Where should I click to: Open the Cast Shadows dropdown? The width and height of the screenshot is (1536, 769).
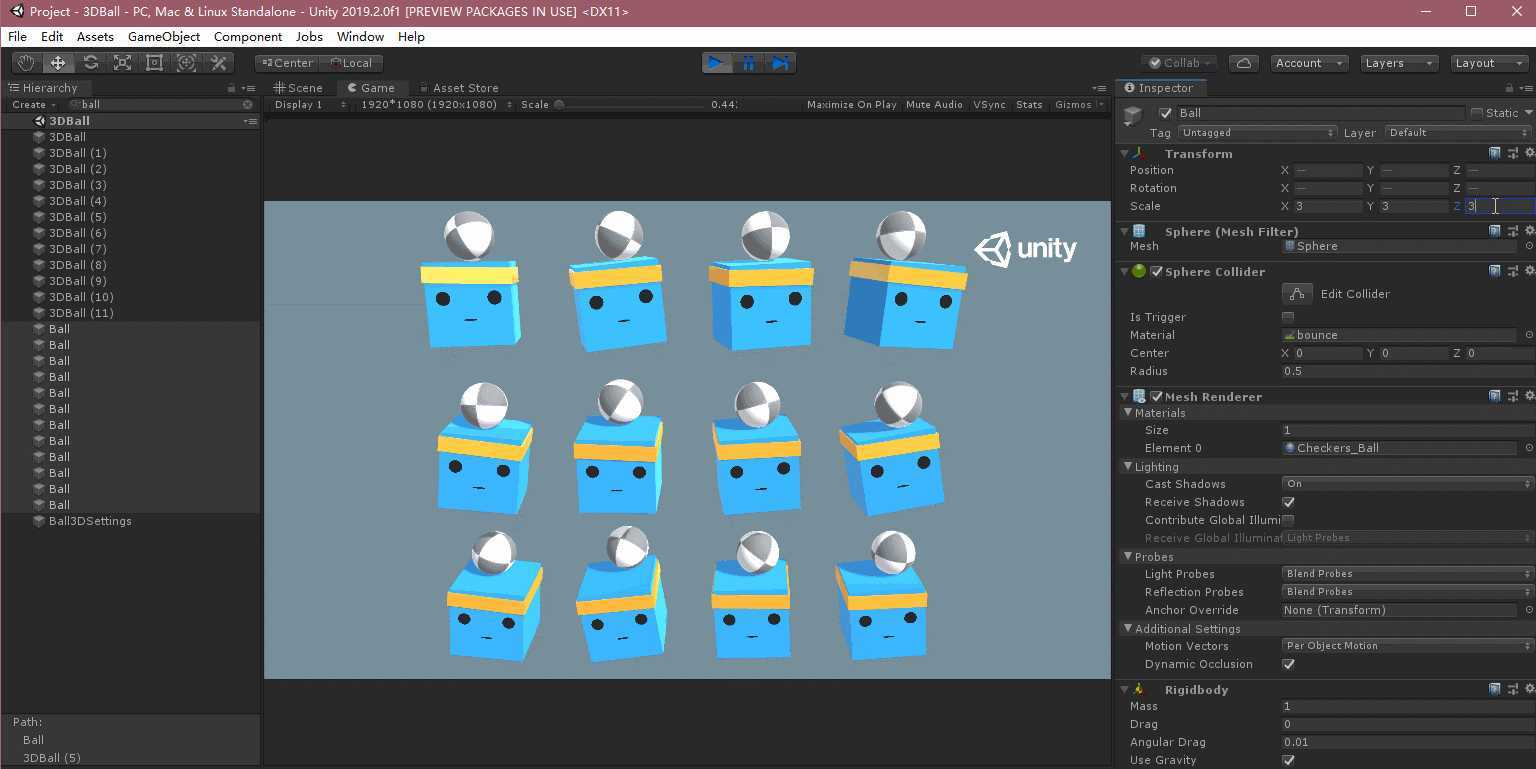point(1407,484)
